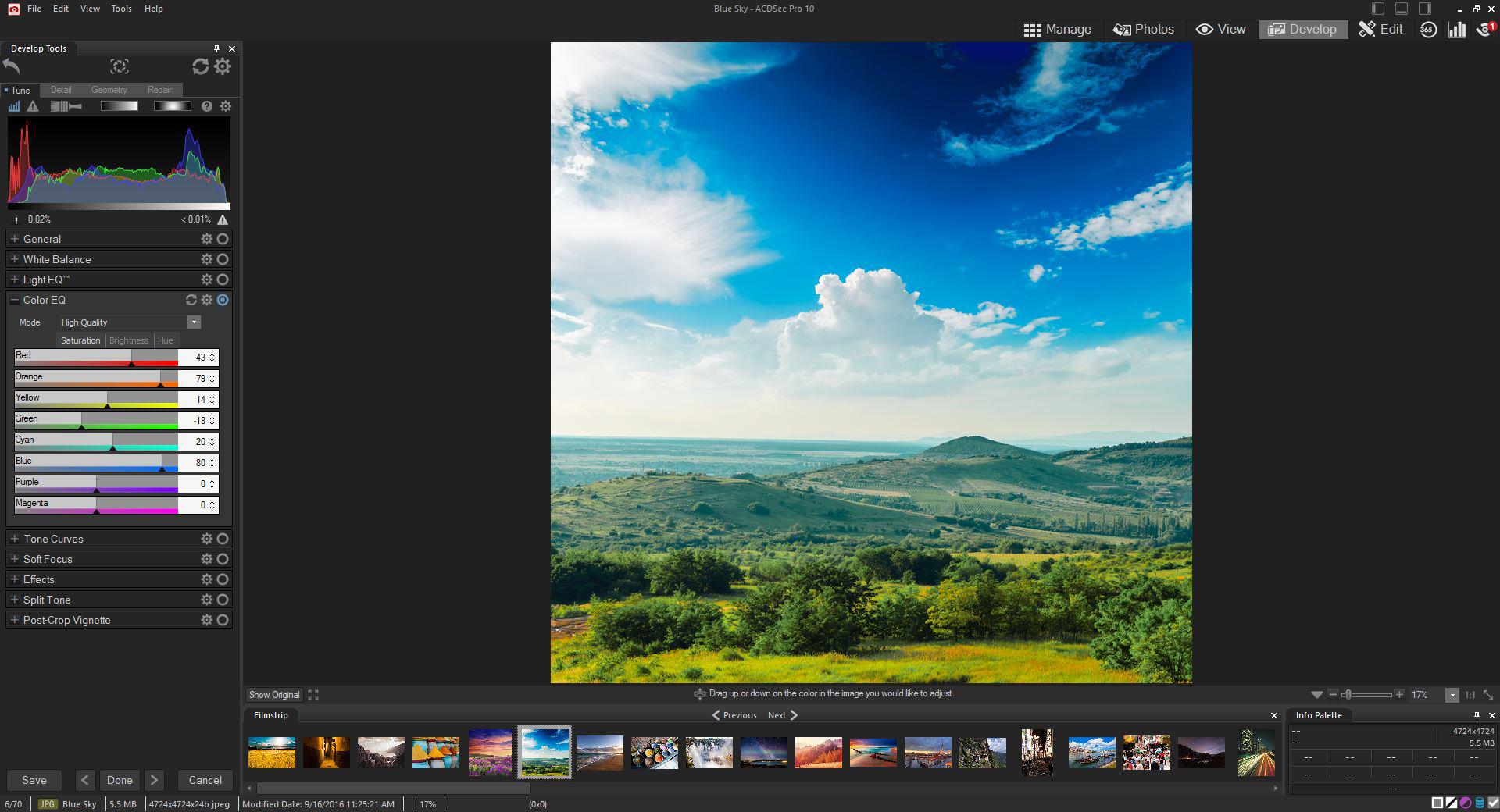Open the notification eye icon with red badge
Viewport: 1500px width, 812px height.
point(1485,30)
